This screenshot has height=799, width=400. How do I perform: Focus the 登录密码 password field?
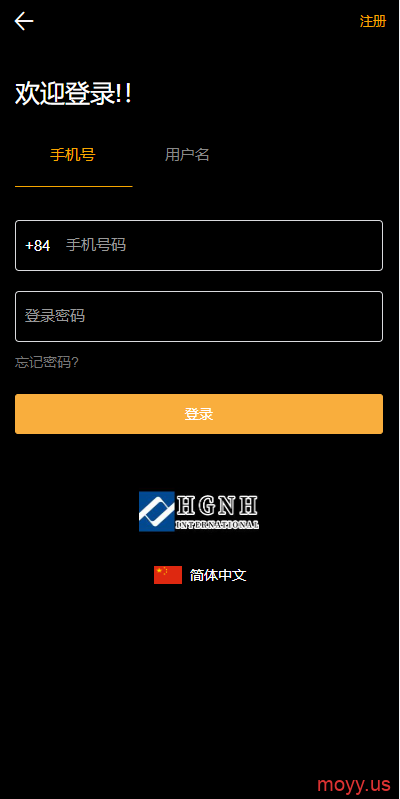tap(199, 316)
